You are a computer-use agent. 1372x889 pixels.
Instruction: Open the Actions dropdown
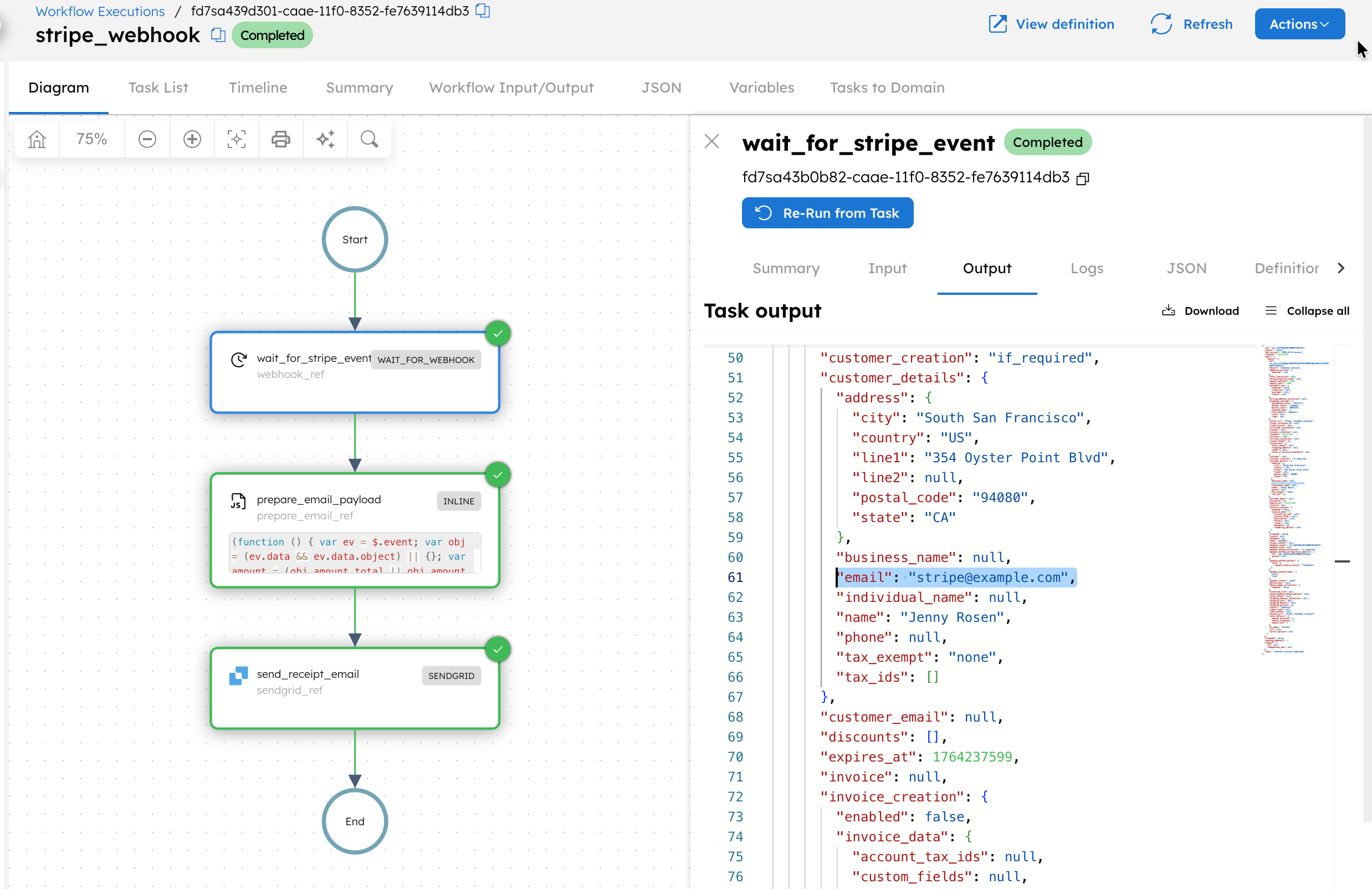tap(1299, 24)
